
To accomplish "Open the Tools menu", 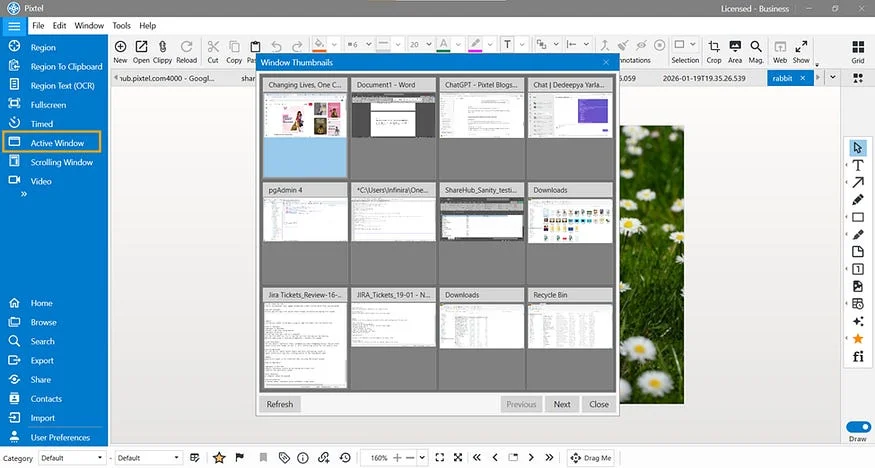I will [x=121, y=26].
